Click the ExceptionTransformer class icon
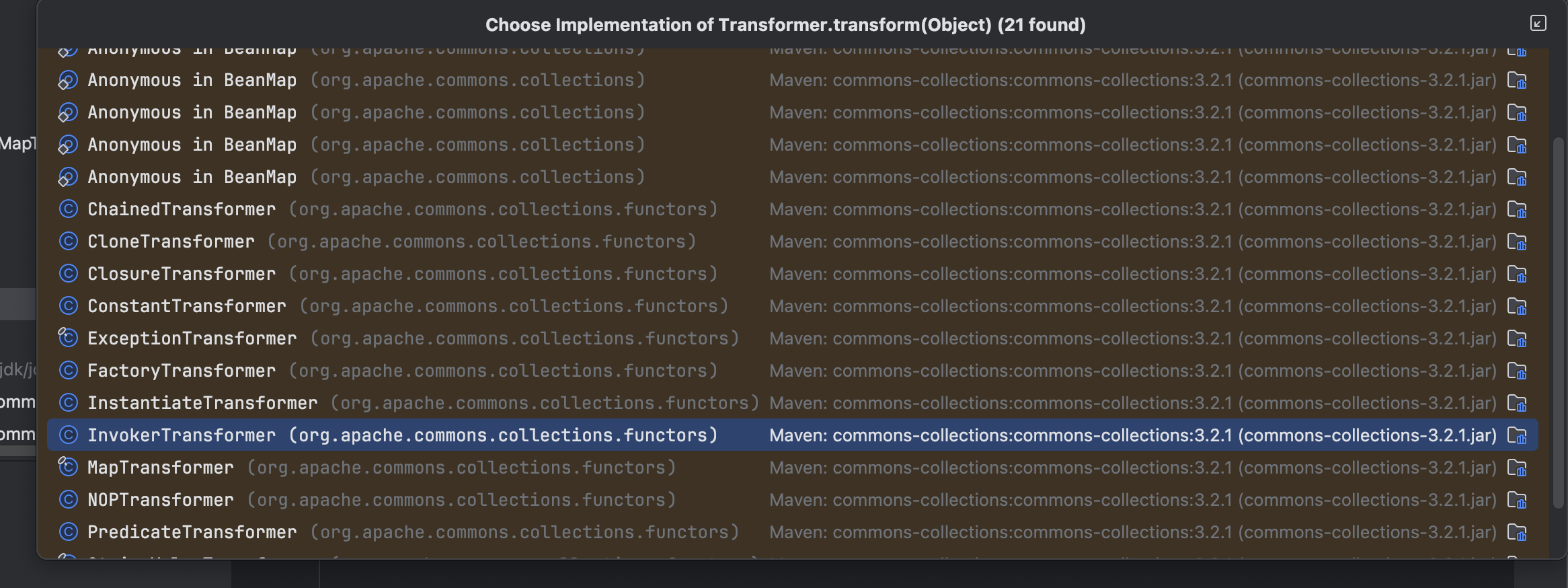The height and width of the screenshot is (588, 1568). pyautogui.click(x=68, y=338)
